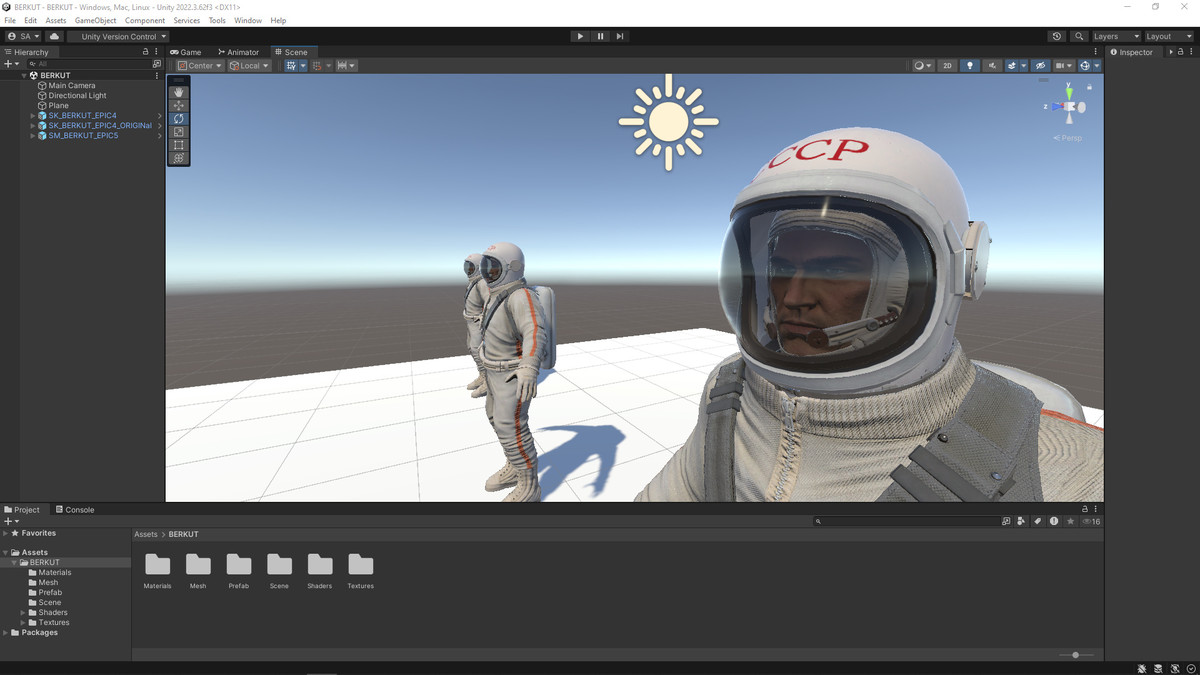Open the GameObject menu
Image resolution: width=1200 pixels, height=675 pixels.
tap(95, 20)
